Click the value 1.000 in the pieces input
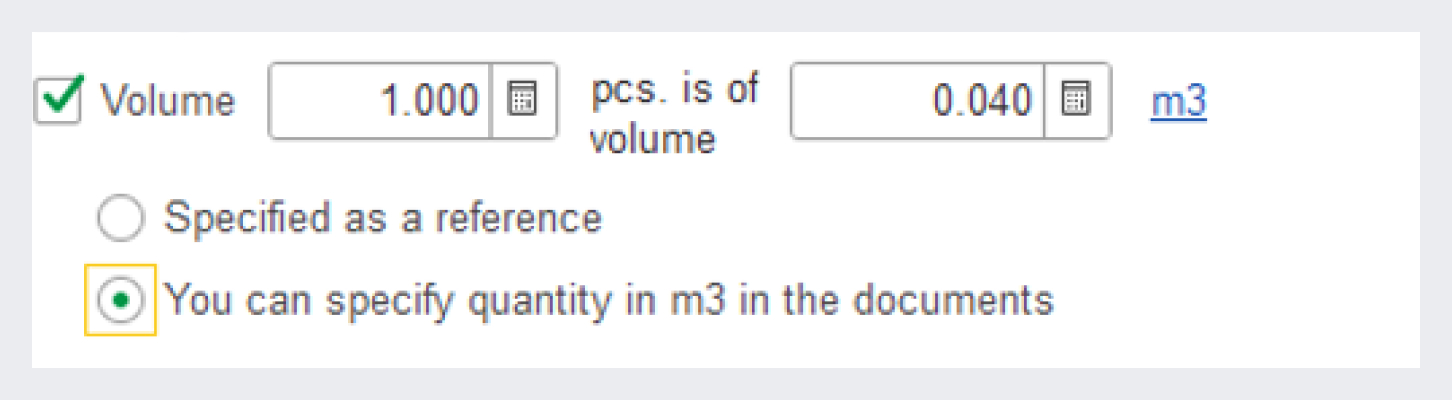The image size is (1452, 400). click(x=432, y=102)
